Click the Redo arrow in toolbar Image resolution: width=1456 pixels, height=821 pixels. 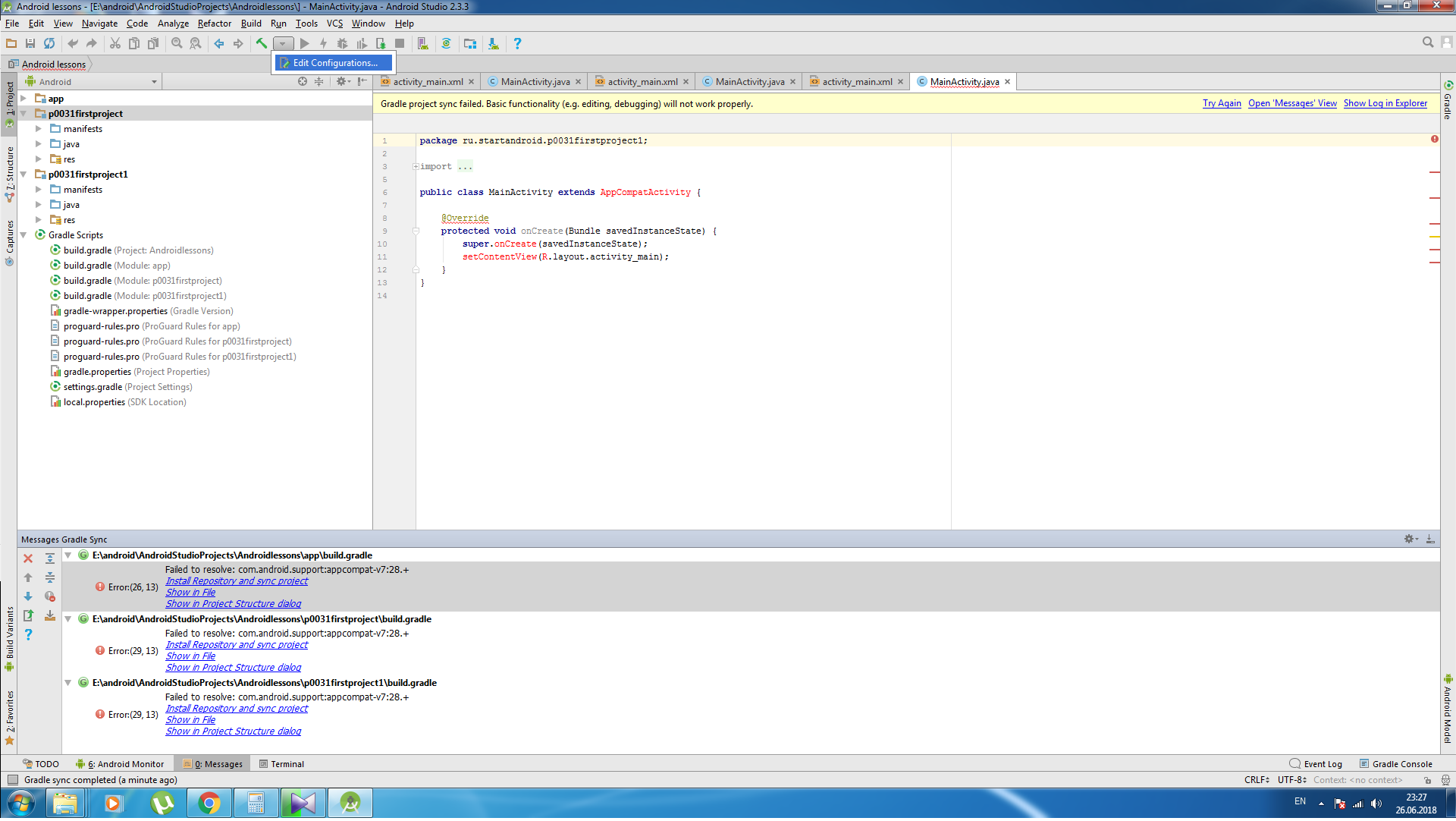[92, 44]
